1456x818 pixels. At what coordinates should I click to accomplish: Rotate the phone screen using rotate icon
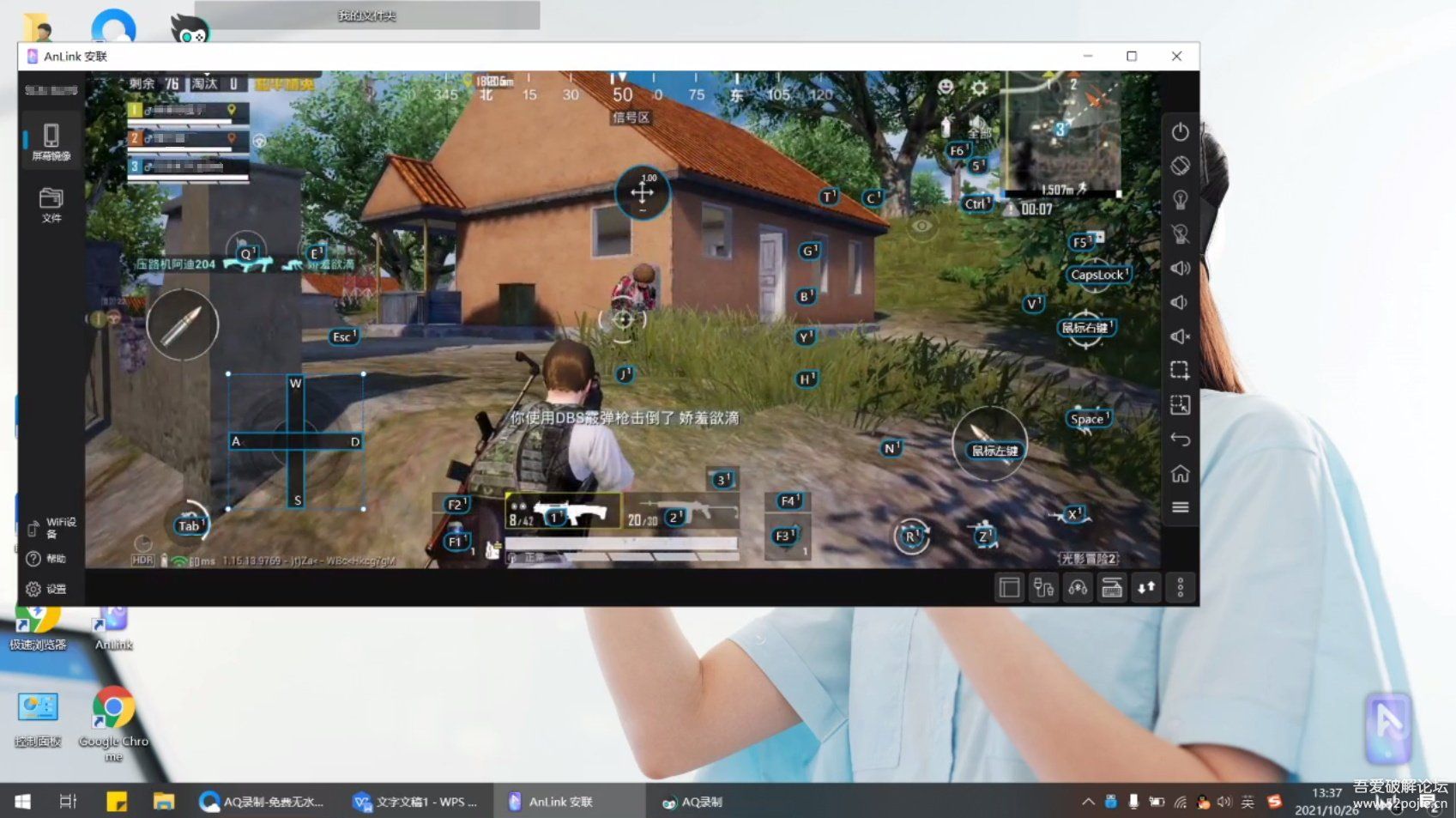point(1180,166)
